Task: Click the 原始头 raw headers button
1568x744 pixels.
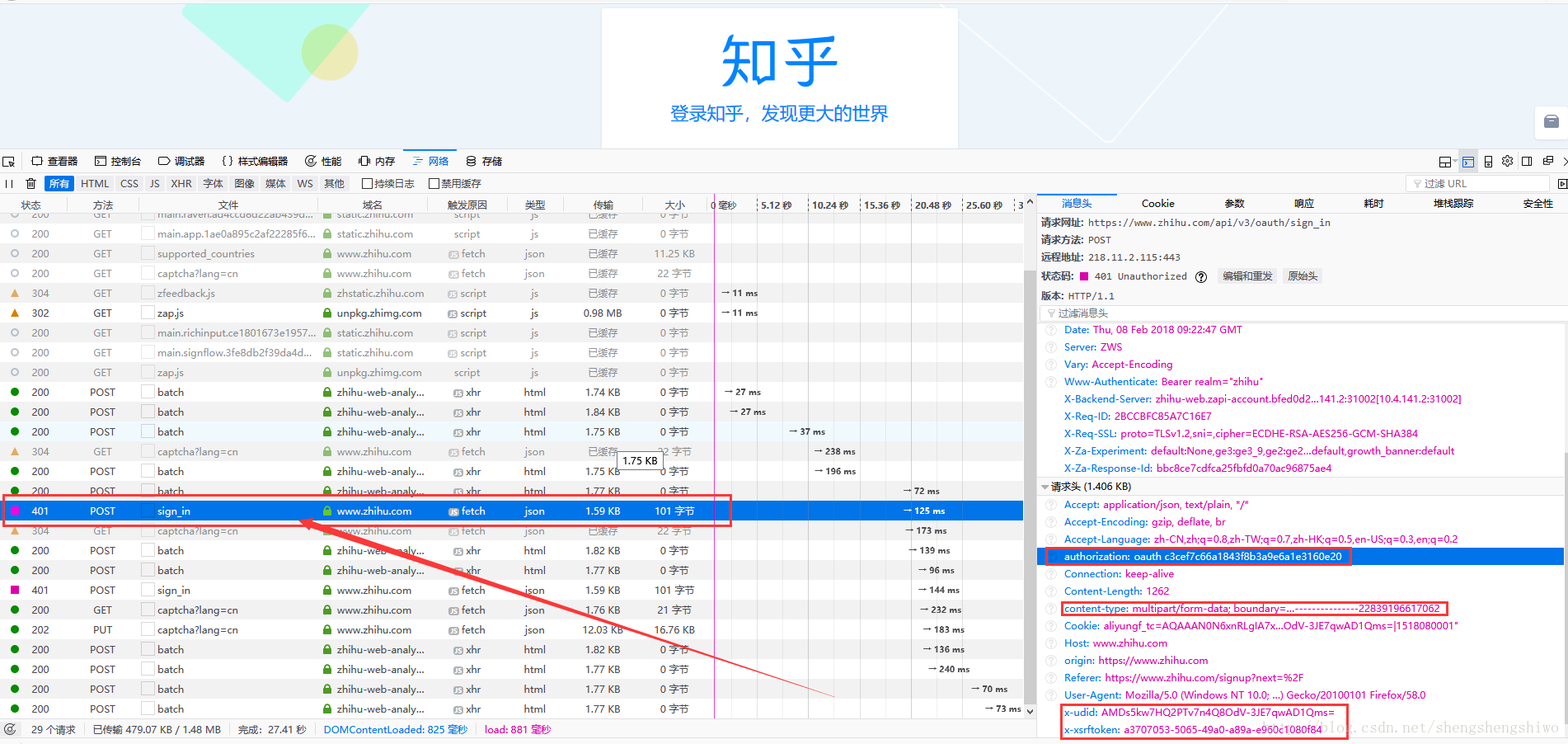Action: pos(1303,276)
